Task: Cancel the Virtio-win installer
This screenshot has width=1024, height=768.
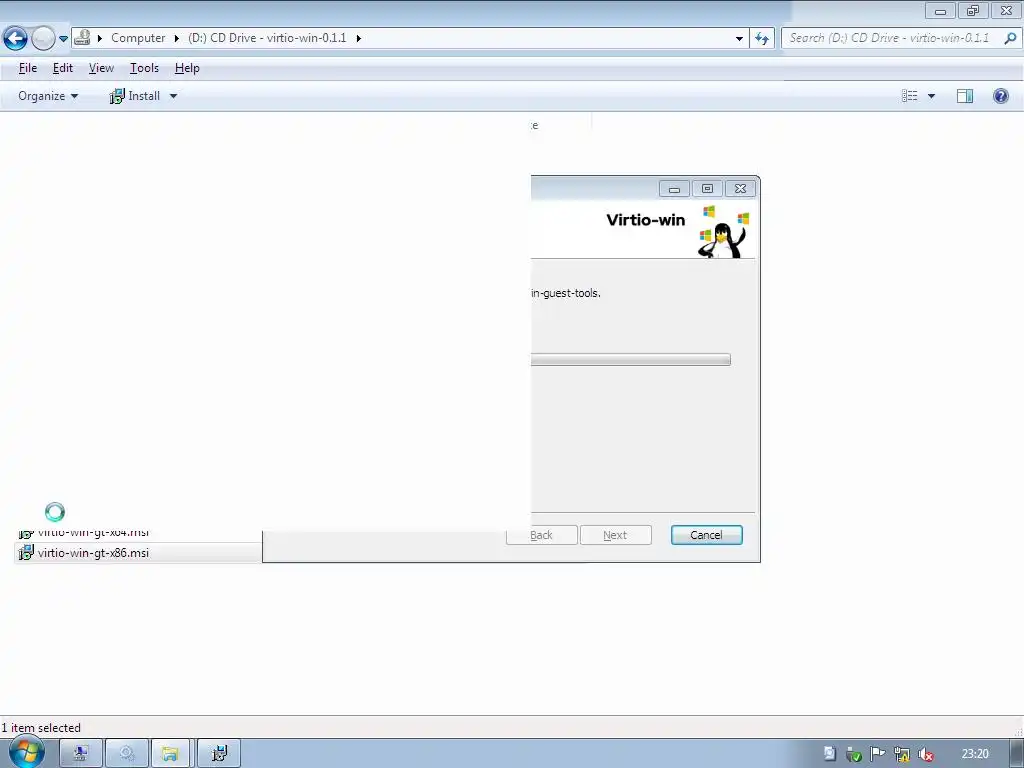Action: [706, 535]
